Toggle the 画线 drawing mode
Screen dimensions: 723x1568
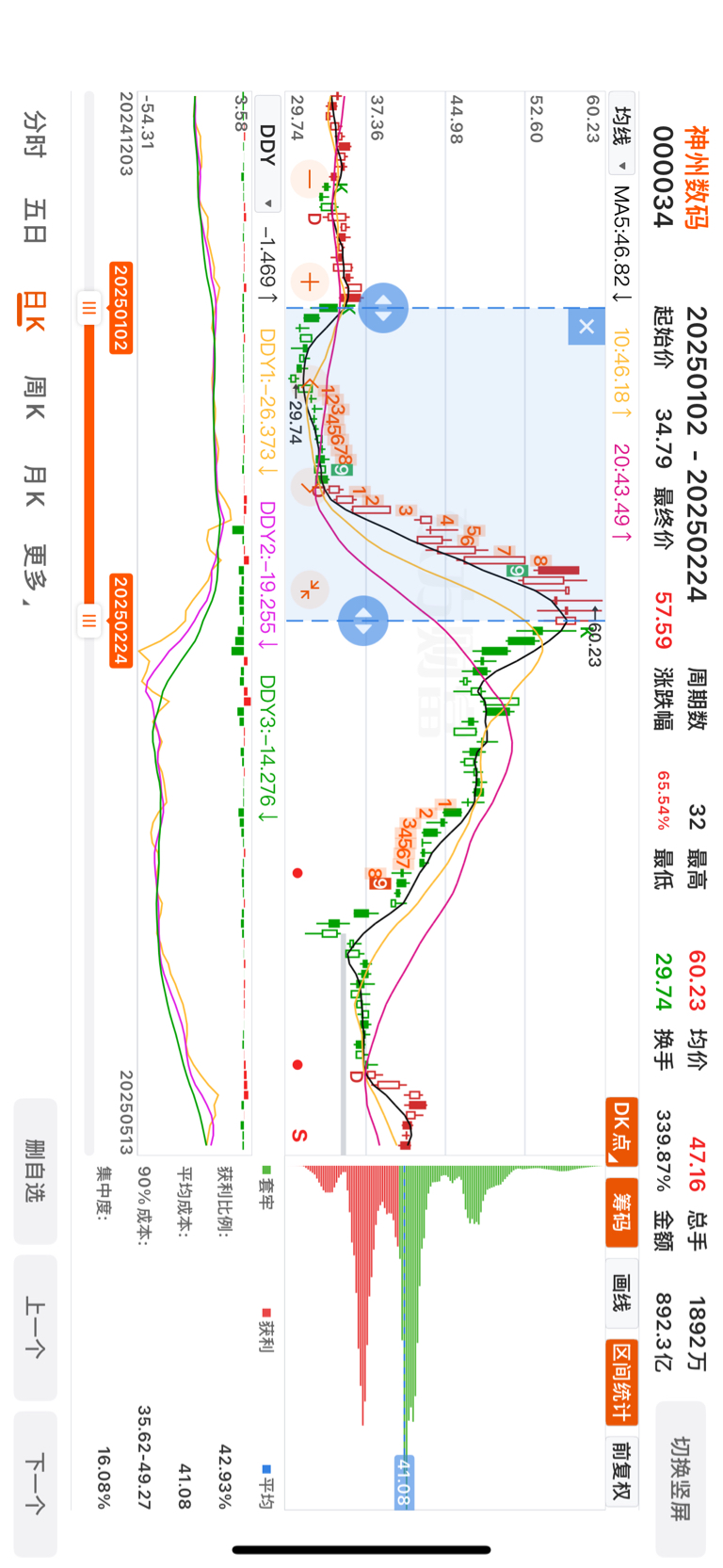coord(621,1293)
